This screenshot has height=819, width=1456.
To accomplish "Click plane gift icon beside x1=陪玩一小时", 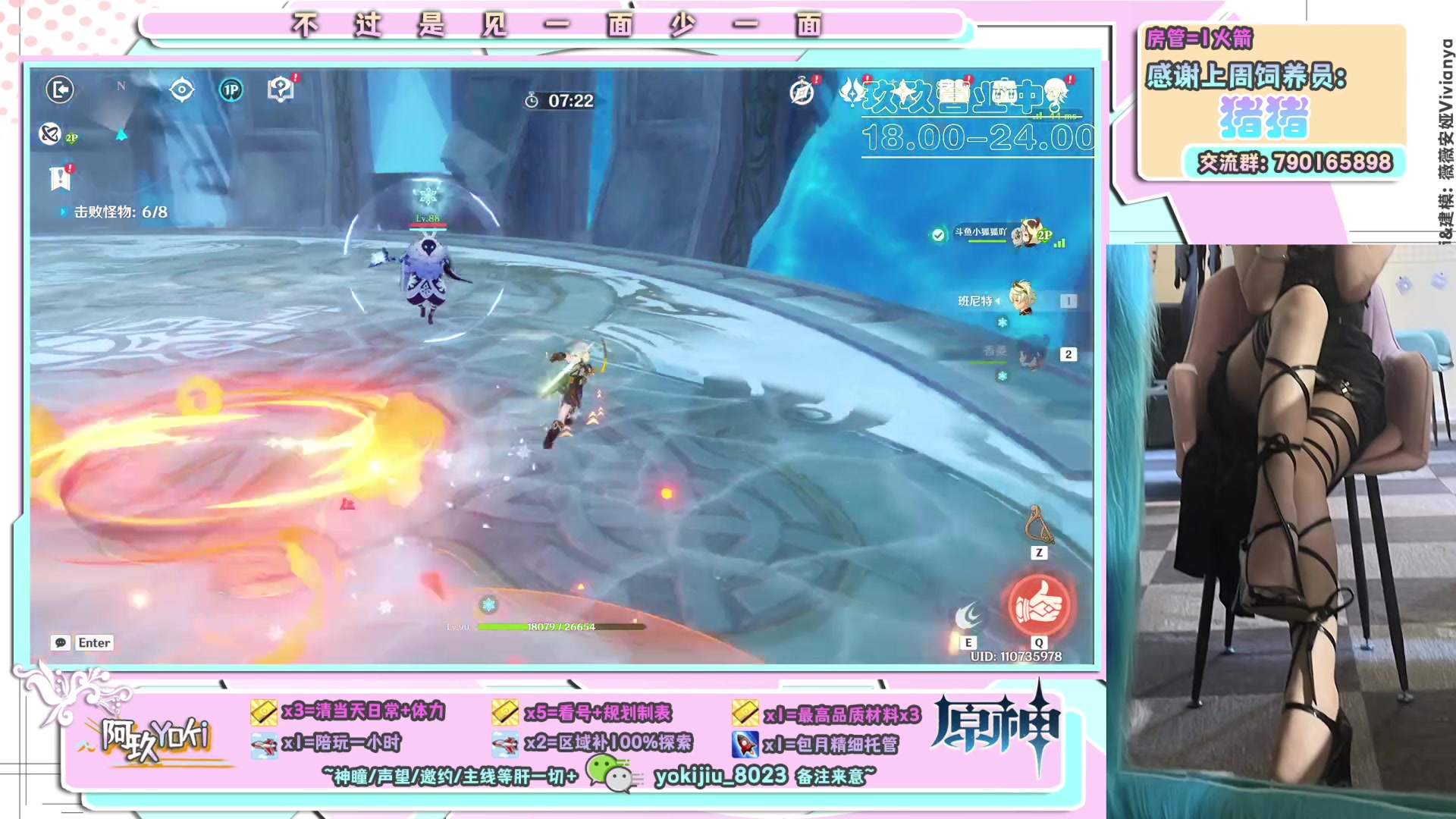I will coord(264,745).
